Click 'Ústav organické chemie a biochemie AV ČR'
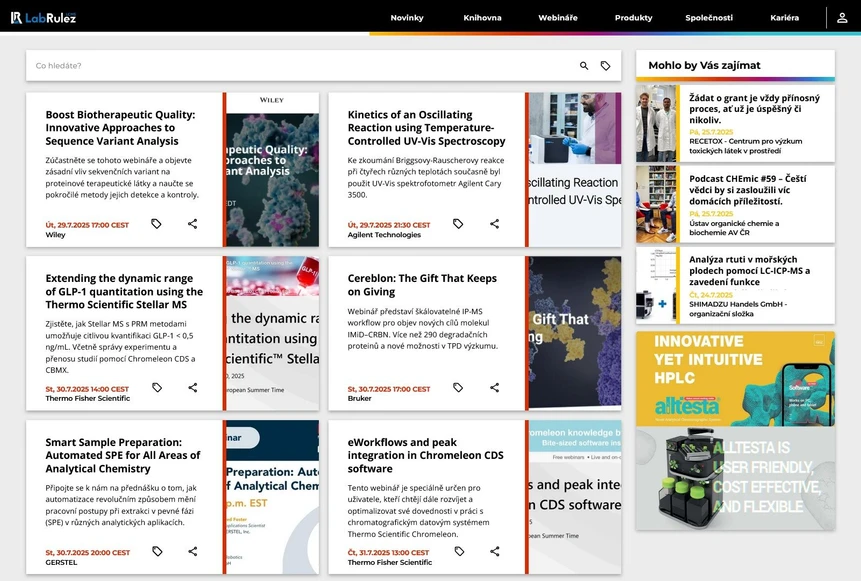The height and width of the screenshot is (581, 861). point(734,228)
